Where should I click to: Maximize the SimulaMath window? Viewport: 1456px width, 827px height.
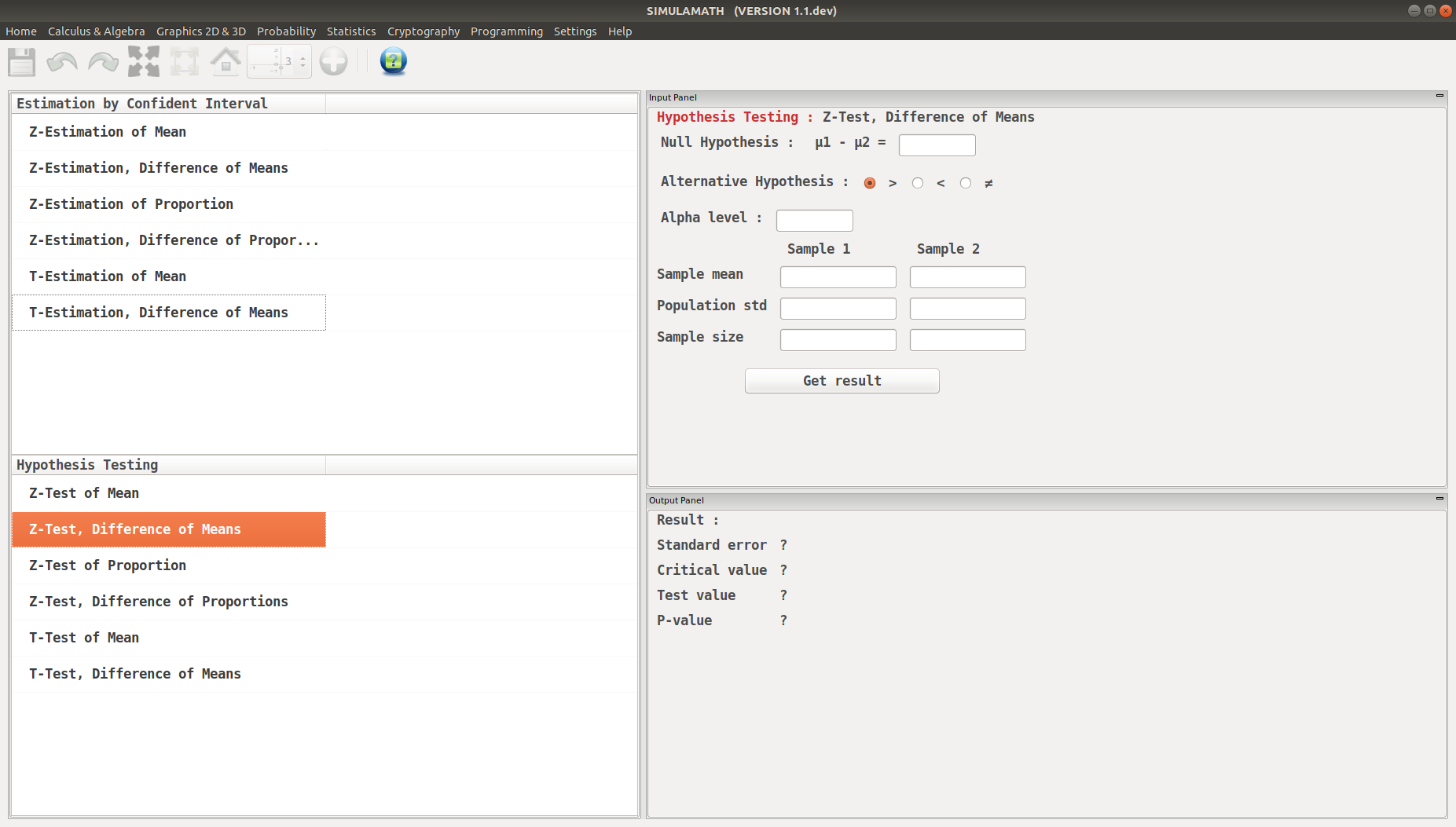[1430, 11]
